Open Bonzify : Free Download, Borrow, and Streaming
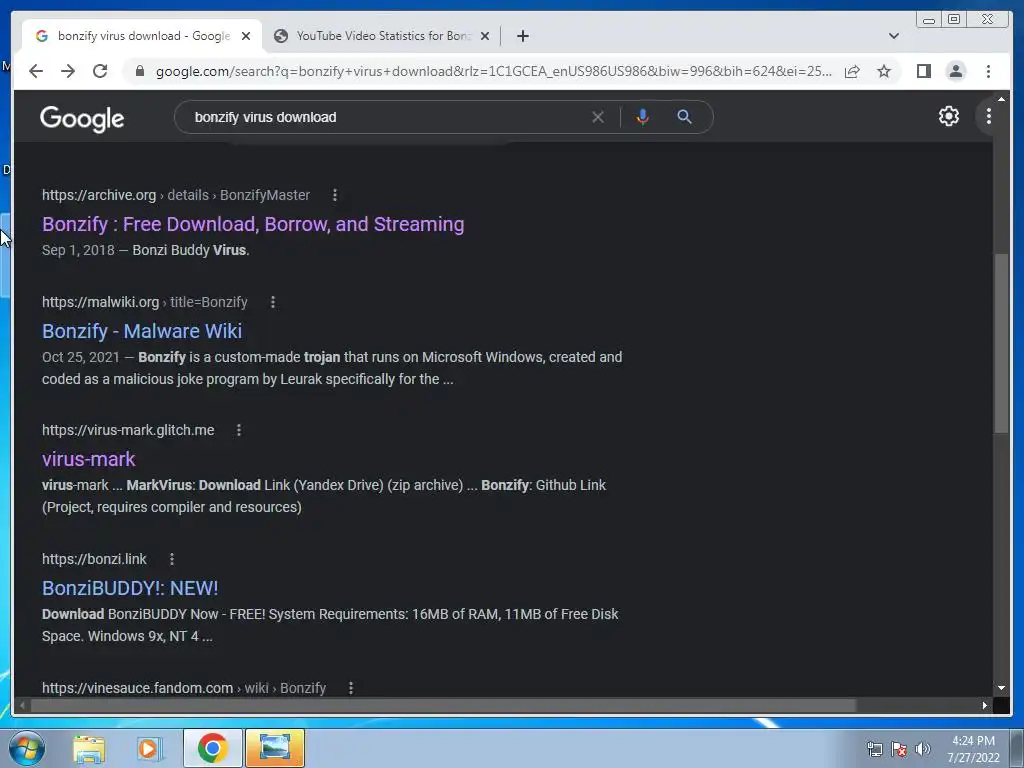This screenshot has width=1024, height=768. click(x=253, y=224)
